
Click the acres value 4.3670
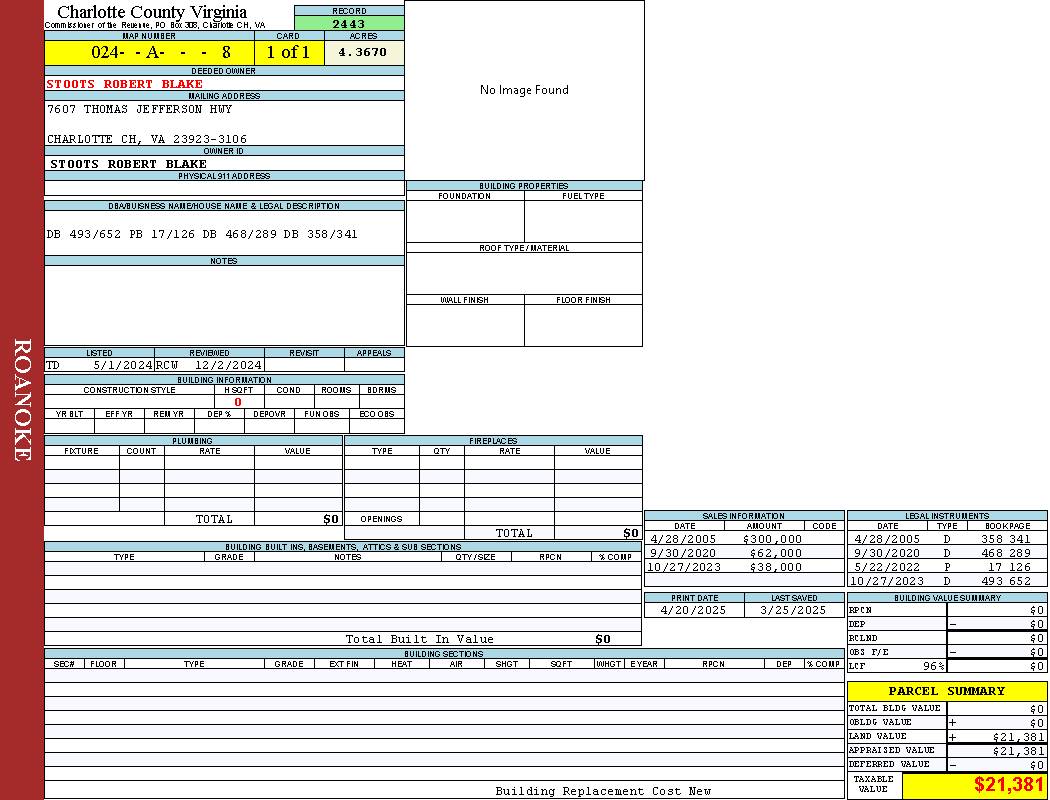(x=362, y=52)
